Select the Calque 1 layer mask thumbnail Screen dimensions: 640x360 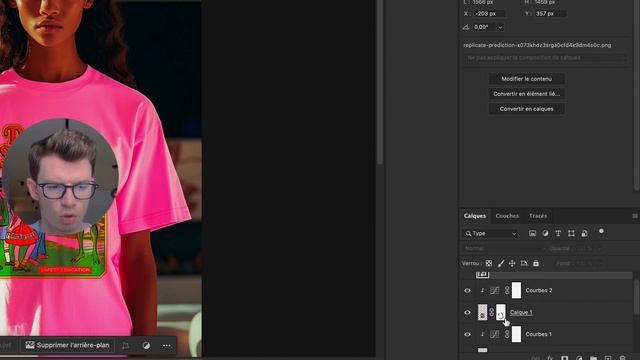pos(501,312)
